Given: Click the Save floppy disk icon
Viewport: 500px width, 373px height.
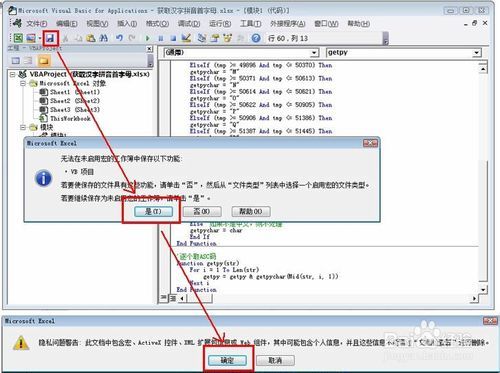Looking at the screenshot, I should click(50, 38).
